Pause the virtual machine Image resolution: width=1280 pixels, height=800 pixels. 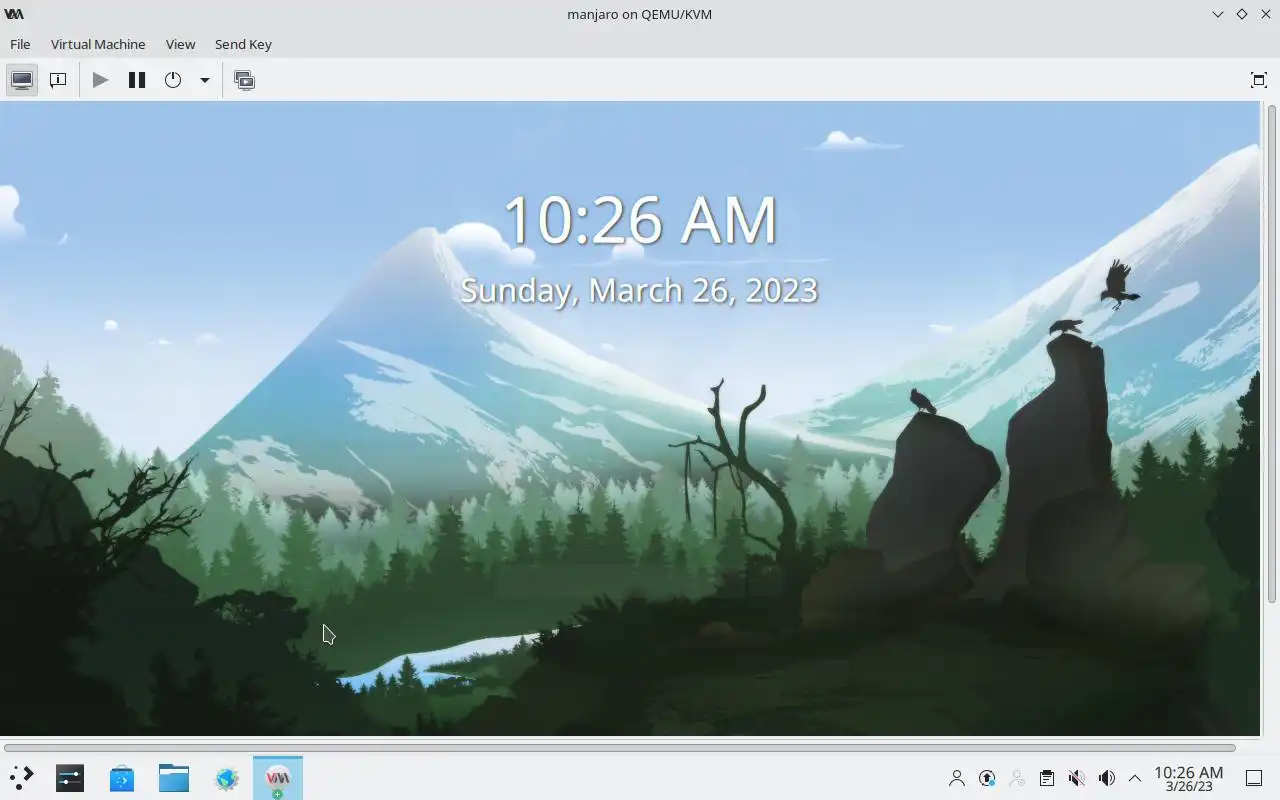tap(137, 80)
